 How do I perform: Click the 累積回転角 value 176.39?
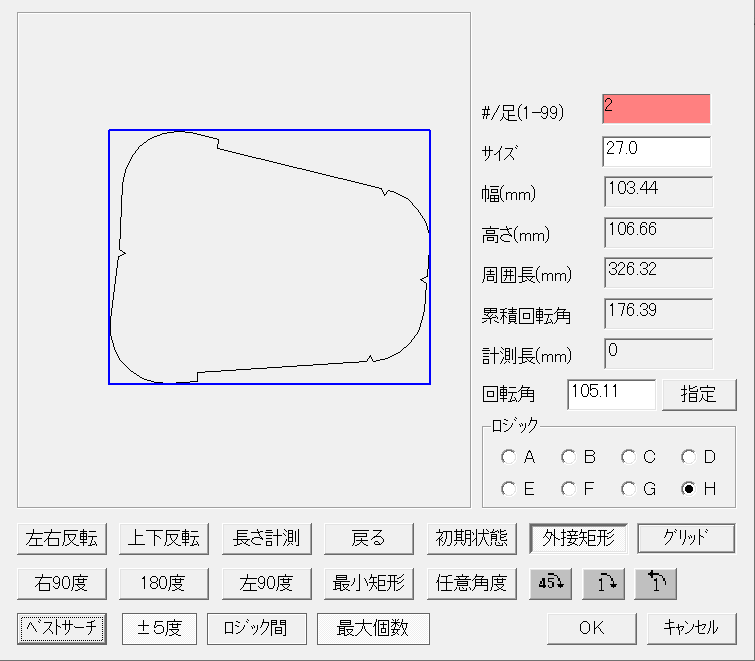pyautogui.click(x=658, y=313)
